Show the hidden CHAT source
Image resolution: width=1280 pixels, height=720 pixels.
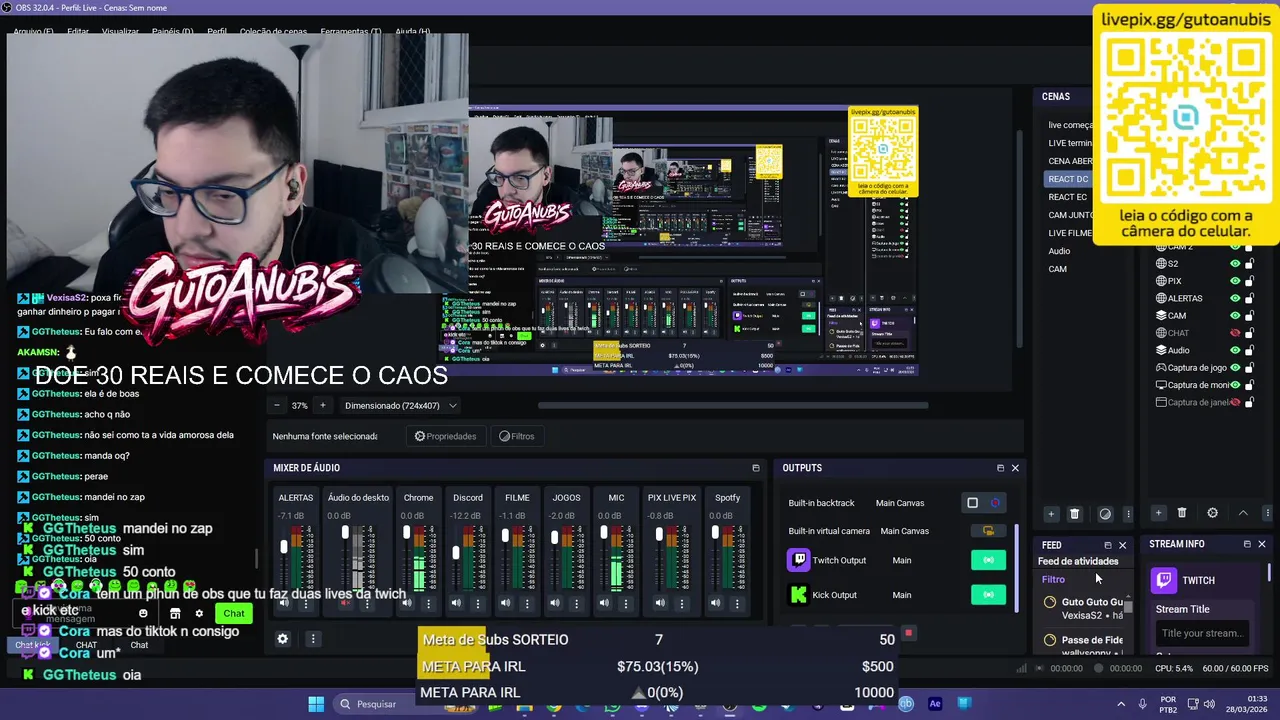click(x=1235, y=333)
